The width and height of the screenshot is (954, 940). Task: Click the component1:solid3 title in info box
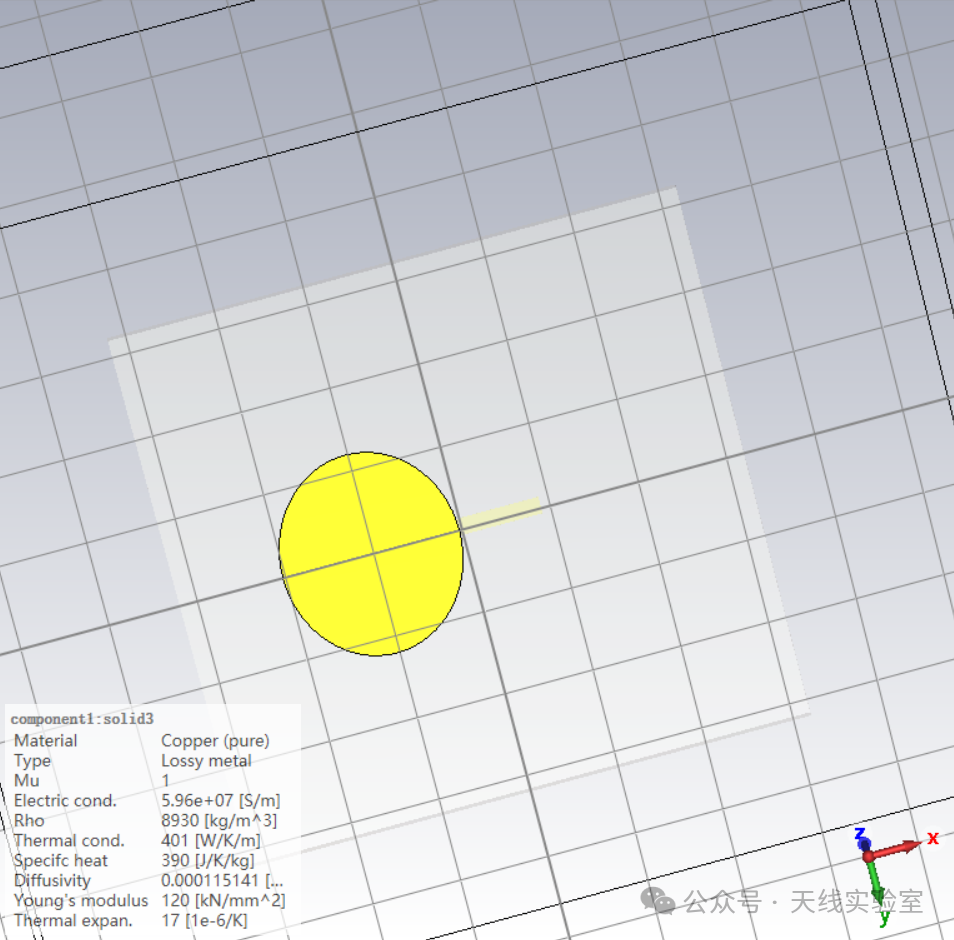tap(82, 719)
